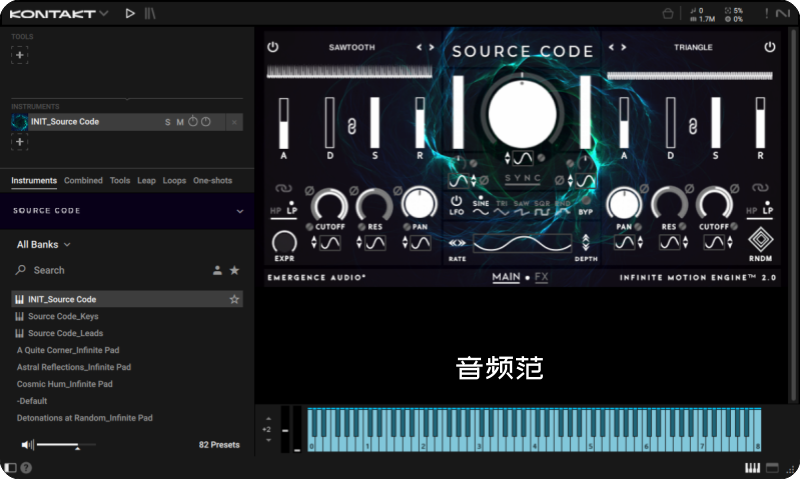Image resolution: width=800 pixels, height=479 pixels.
Task: Select the Cosmic Hum_Infinite Pad preset
Action: point(64,384)
